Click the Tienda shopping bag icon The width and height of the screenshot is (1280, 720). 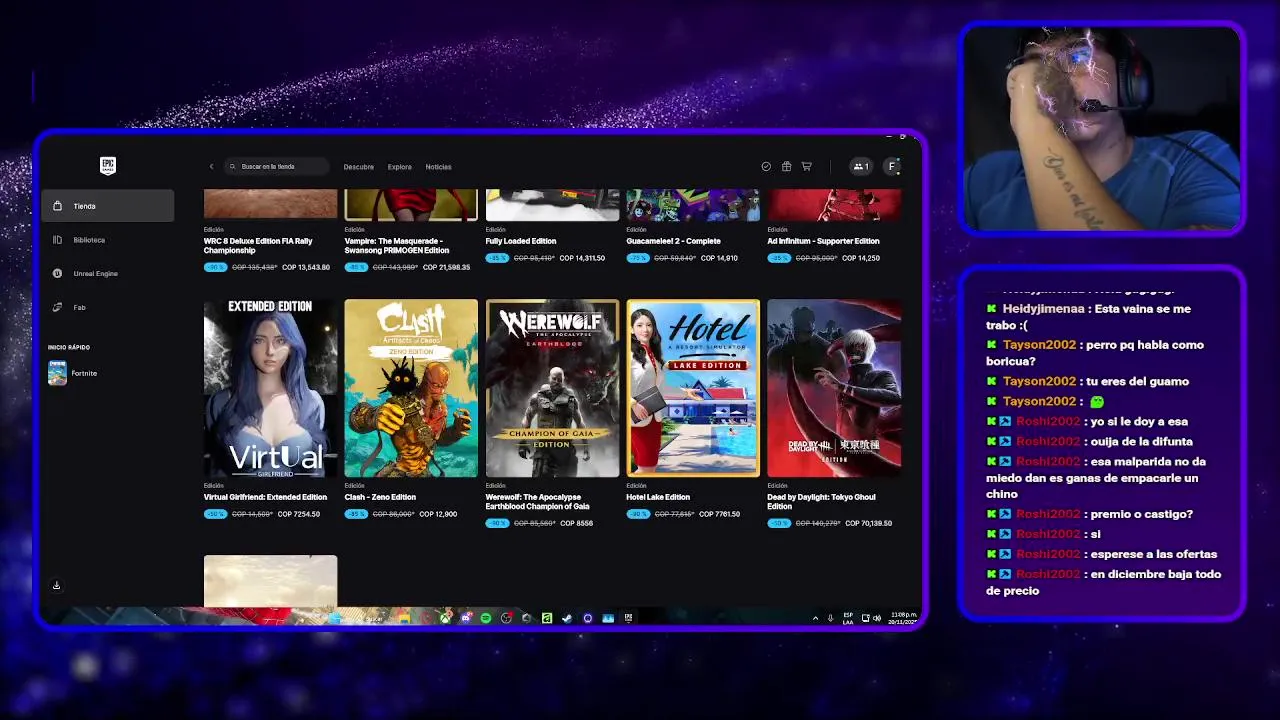pyautogui.click(x=57, y=206)
